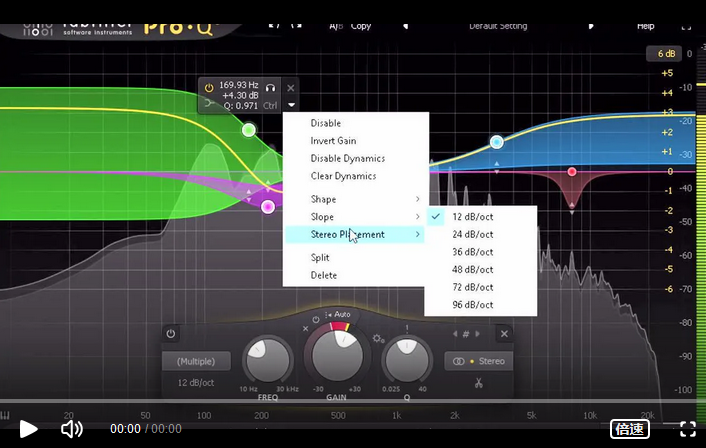Screen dimensions: 706x448
Task: Select the green low shelf band node
Action: point(249,130)
